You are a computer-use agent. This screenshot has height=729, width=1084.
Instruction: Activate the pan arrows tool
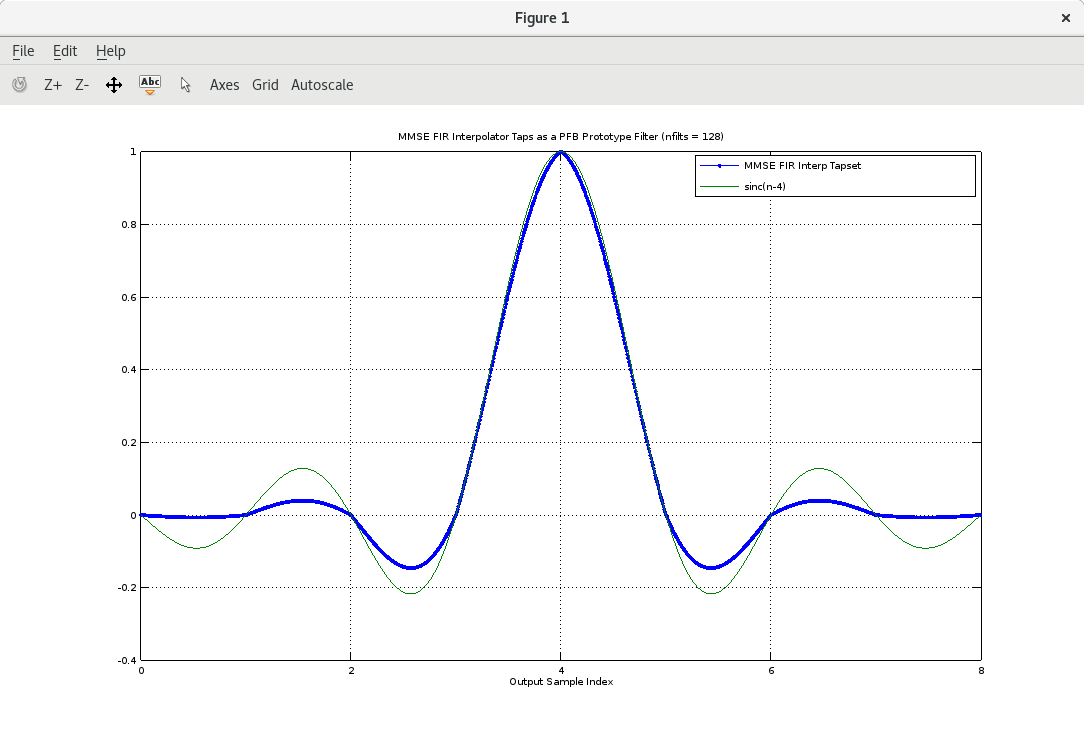(114, 85)
